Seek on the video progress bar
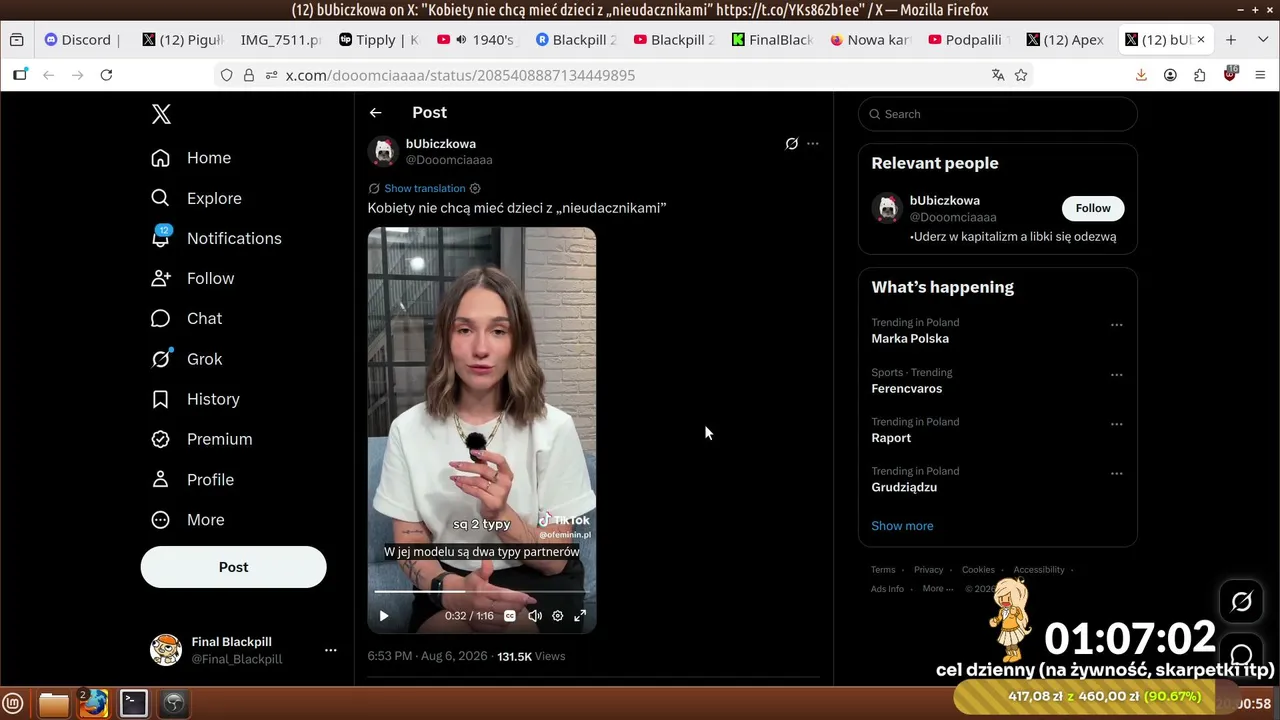The width and height of the screenshot is (1280, 720). click(x=481, y=591)
